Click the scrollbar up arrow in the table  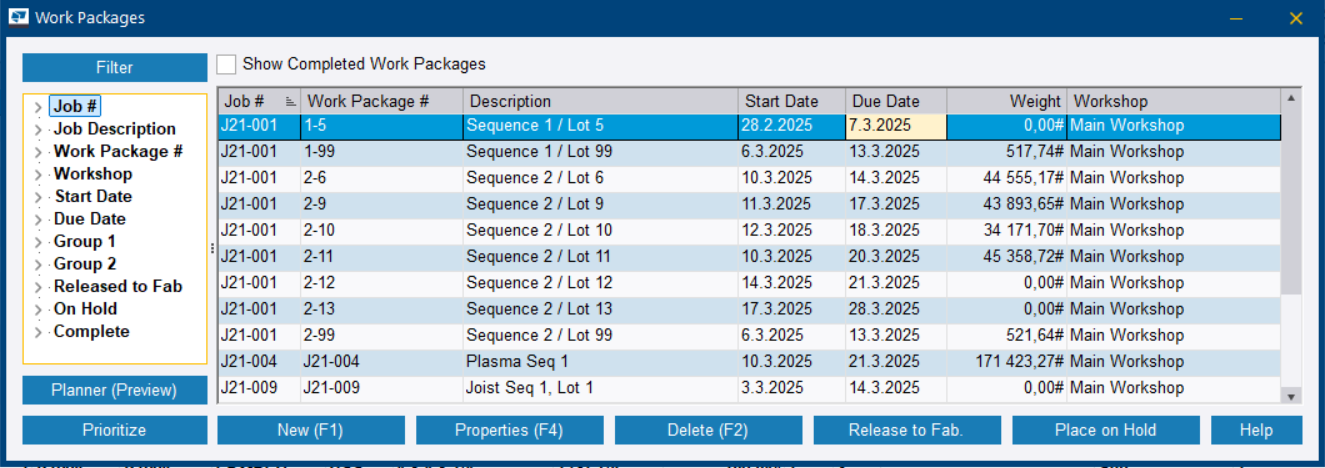click(x=1291, y=99)
